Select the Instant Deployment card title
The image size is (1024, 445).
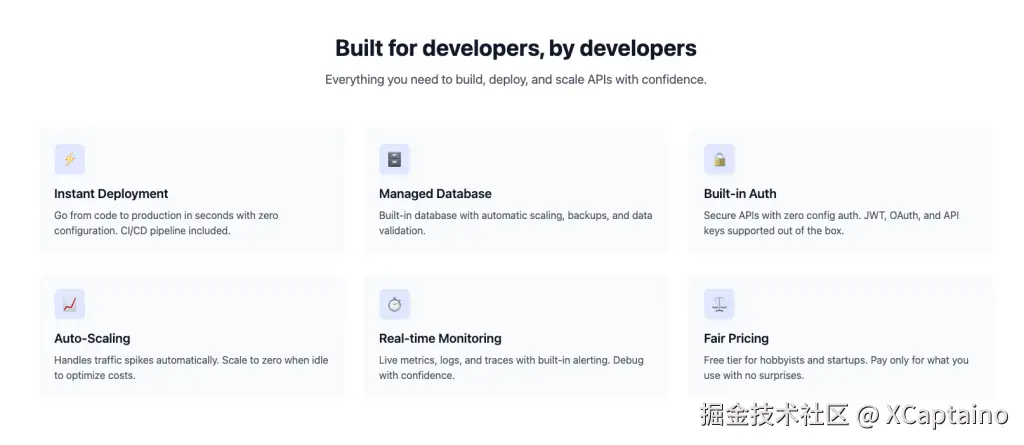click(x=111, y=194)
